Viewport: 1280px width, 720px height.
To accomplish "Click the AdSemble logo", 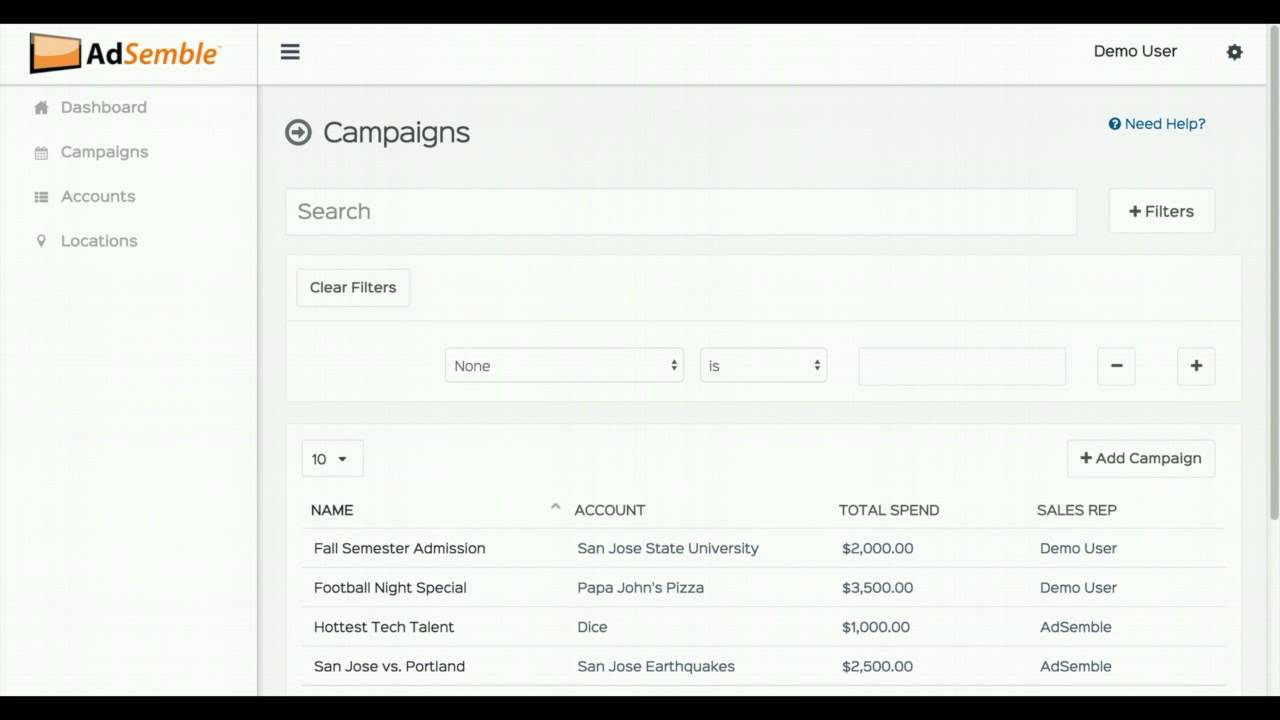I will (x=125, y=53).
